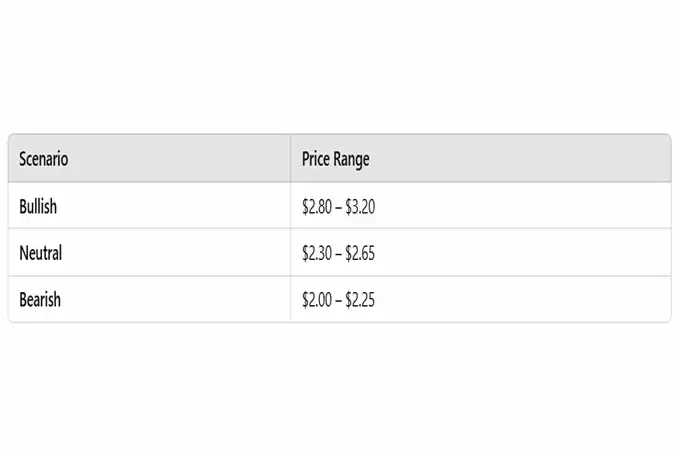
Task: Click the dash in the Bearish price range
Action: [x=338, y=299]
